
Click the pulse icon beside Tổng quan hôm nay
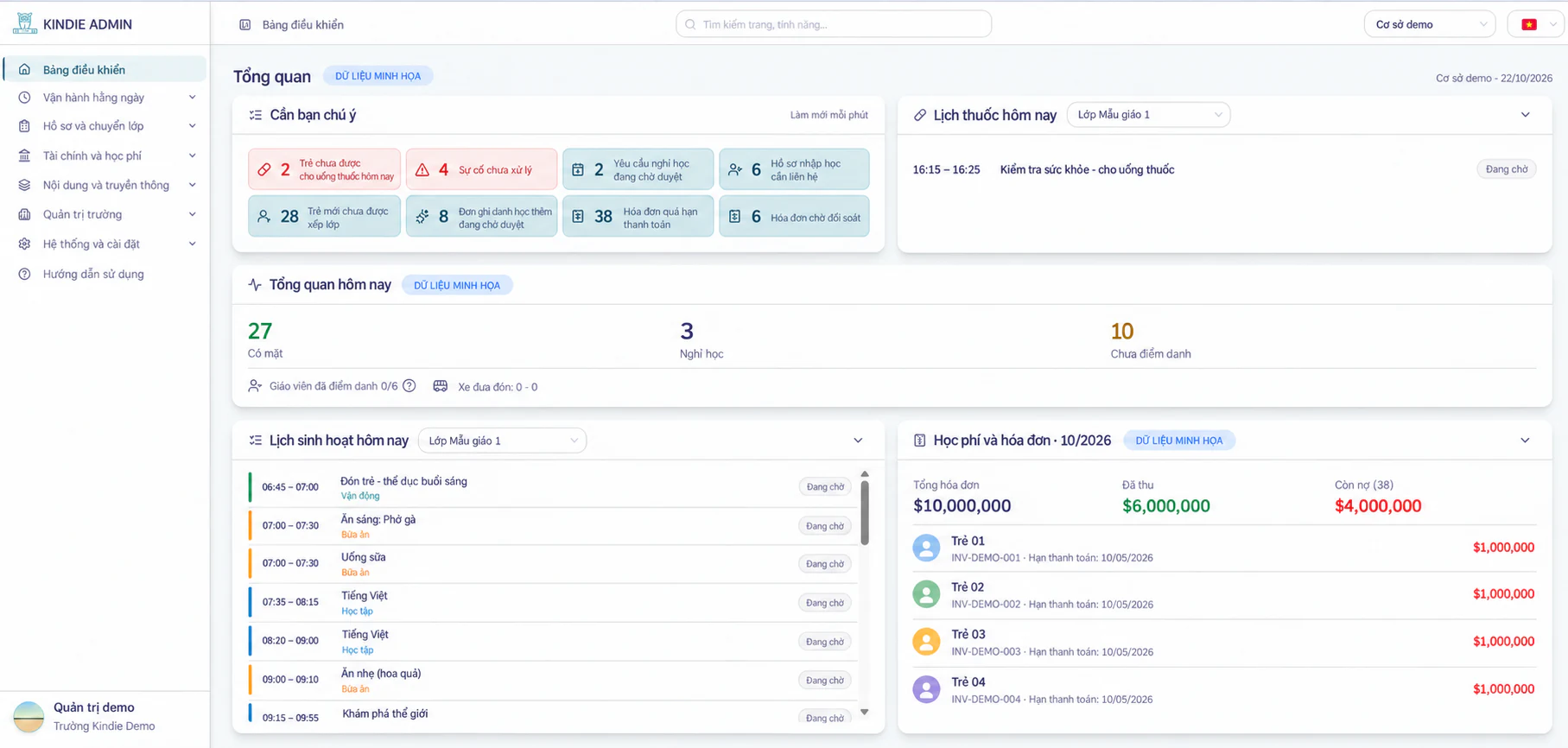coord(255,284)
